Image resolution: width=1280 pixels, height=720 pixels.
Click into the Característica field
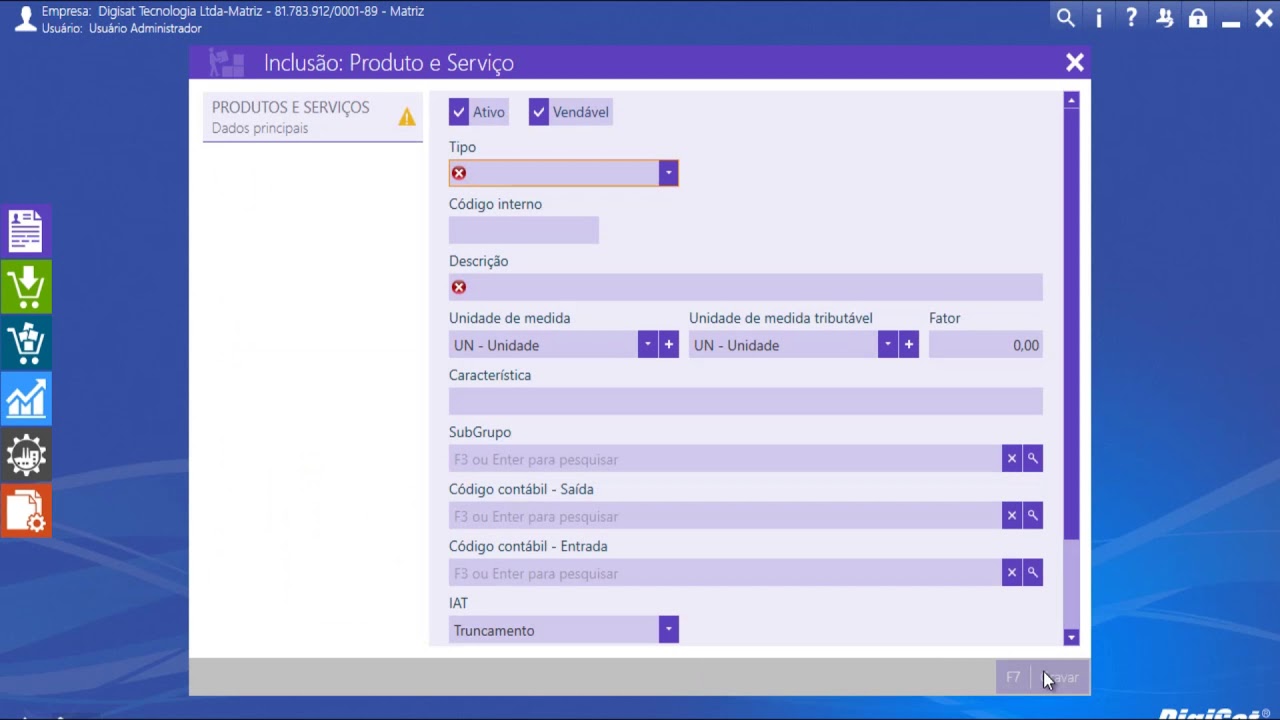pyautogui.click(x=746, y=402)
